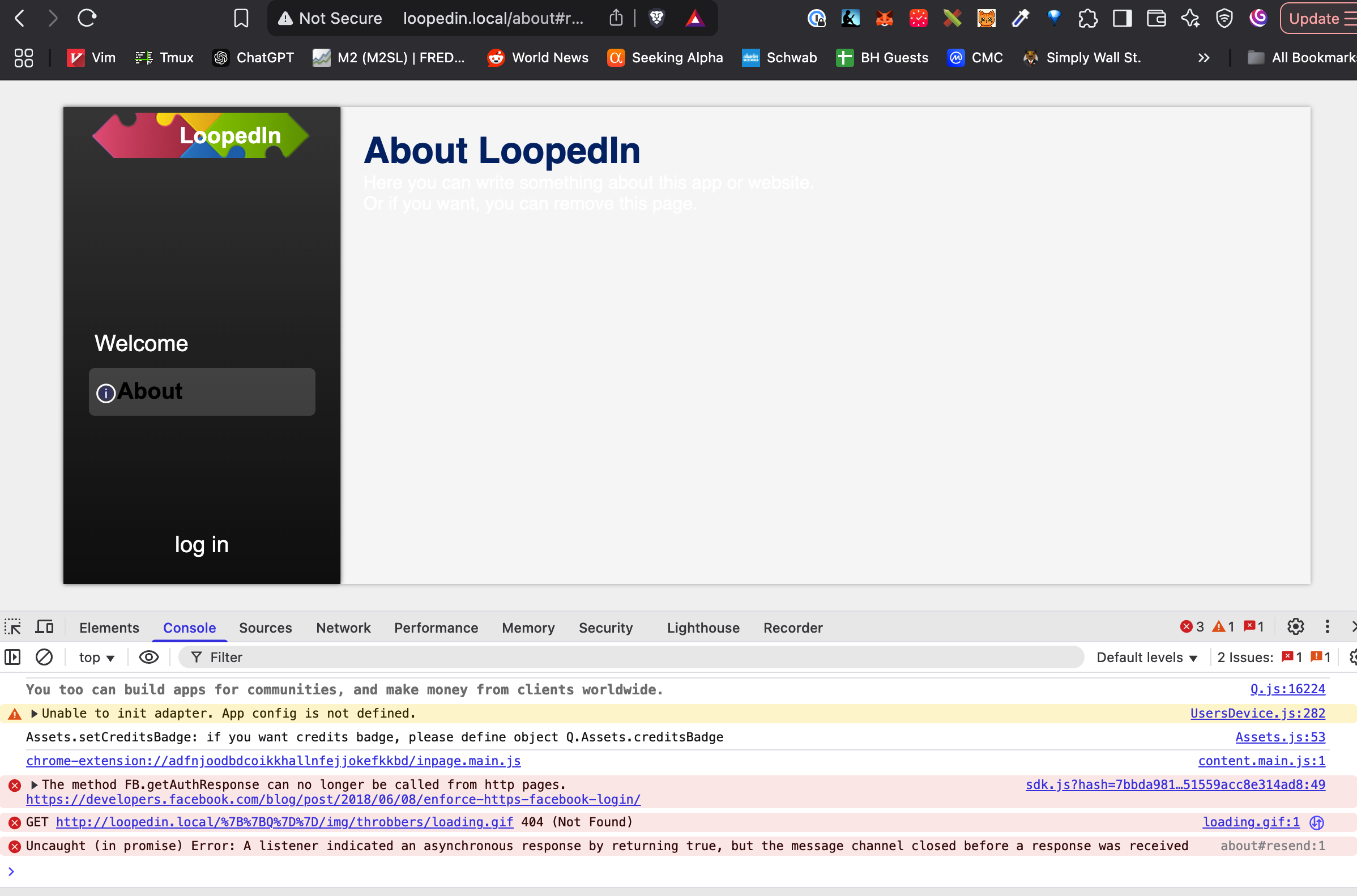Expand hidden bookmarks with double chevron
Viewport: 1357px width, 896px height.
[x=1204, y=58]
